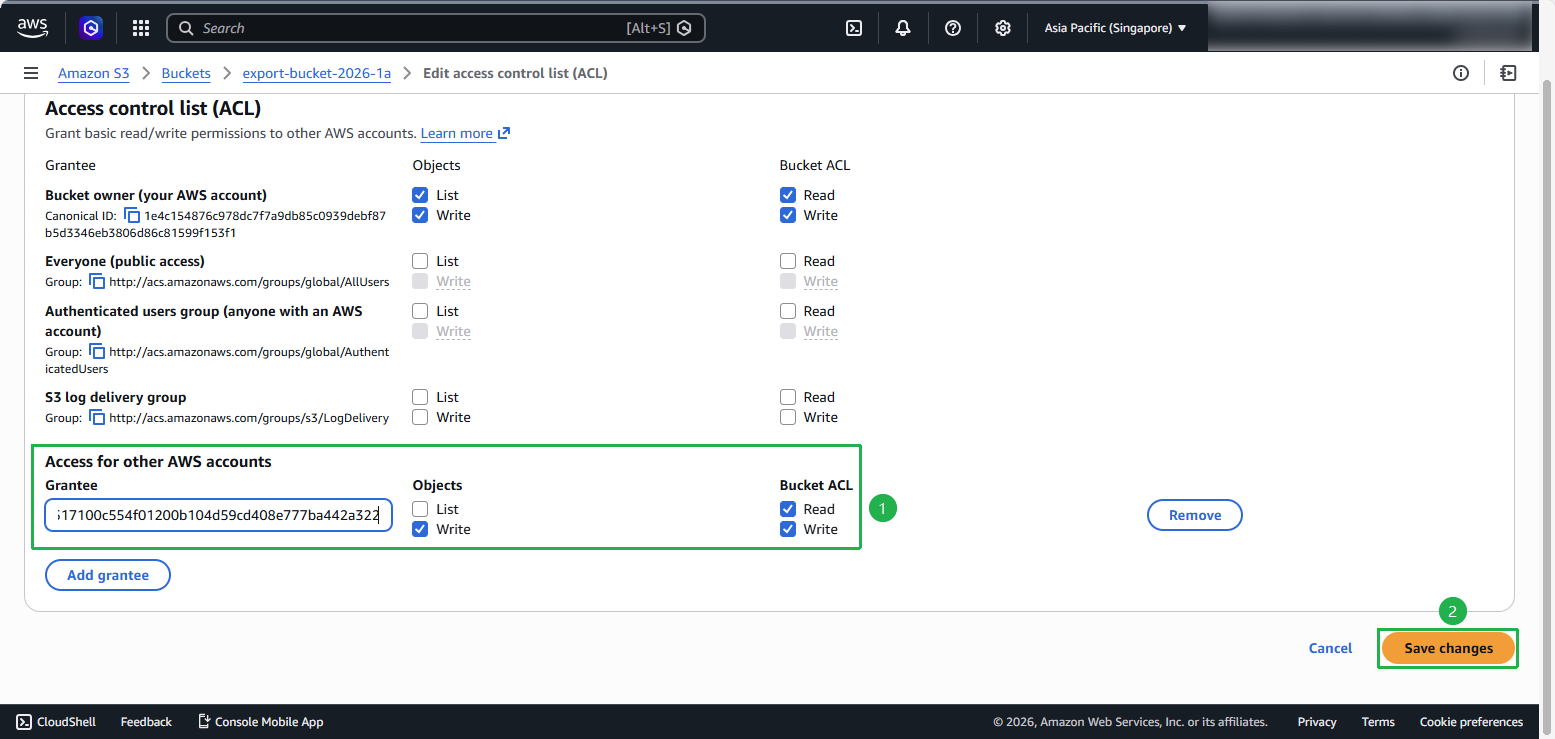Click the Grantee canonical ID input field
The width and height of the screenshot is (1555, 739).
(219, 516)
